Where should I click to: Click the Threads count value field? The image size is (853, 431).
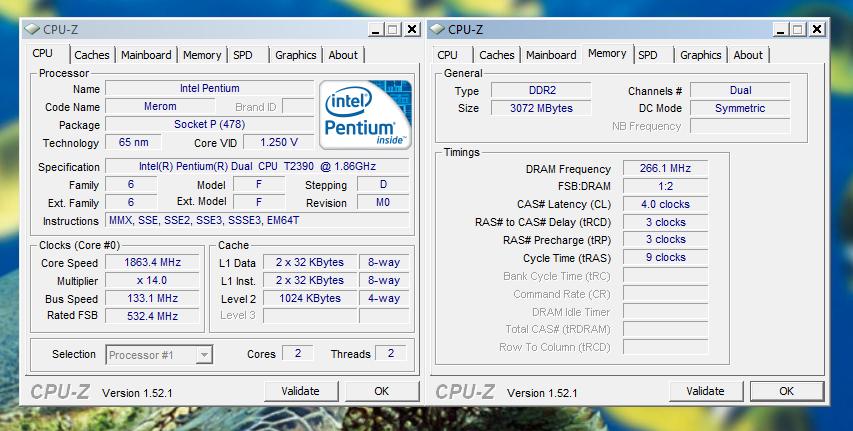(391, 353)
